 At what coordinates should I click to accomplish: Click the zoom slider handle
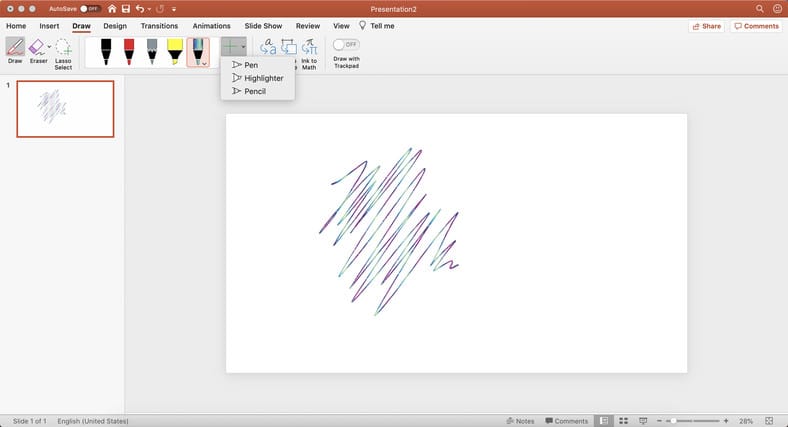point(673,421)
